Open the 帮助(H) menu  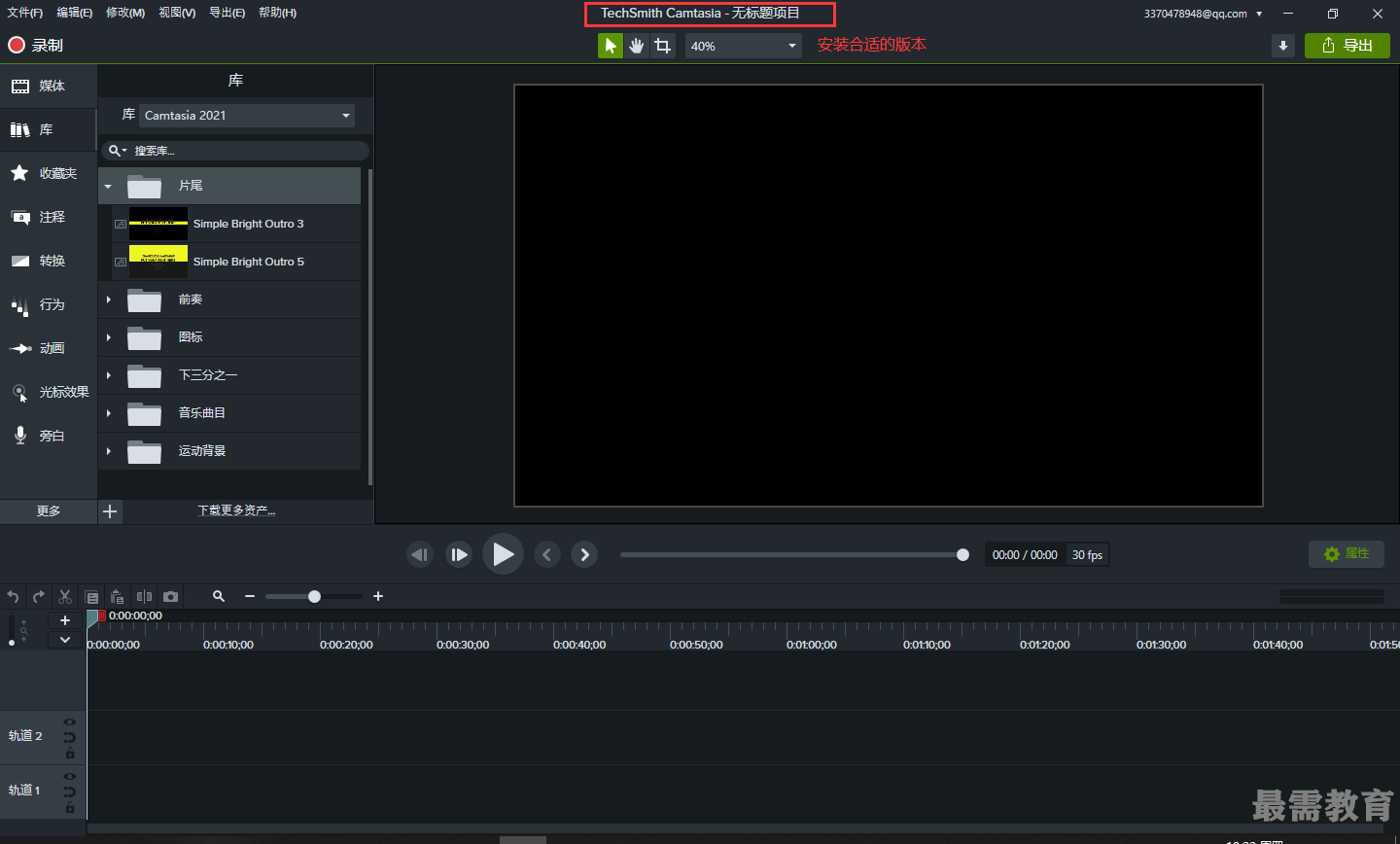[x=278, y=13]
